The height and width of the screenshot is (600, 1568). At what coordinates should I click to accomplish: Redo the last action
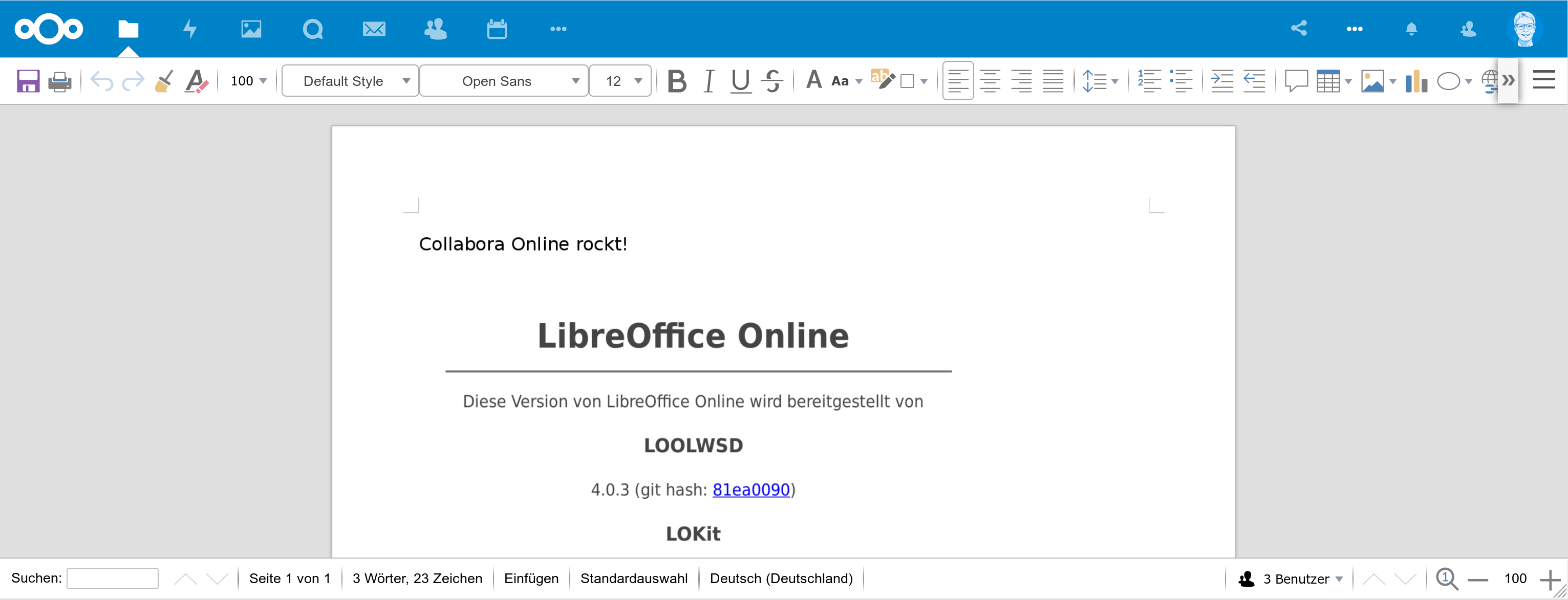(x=133, y=80)
